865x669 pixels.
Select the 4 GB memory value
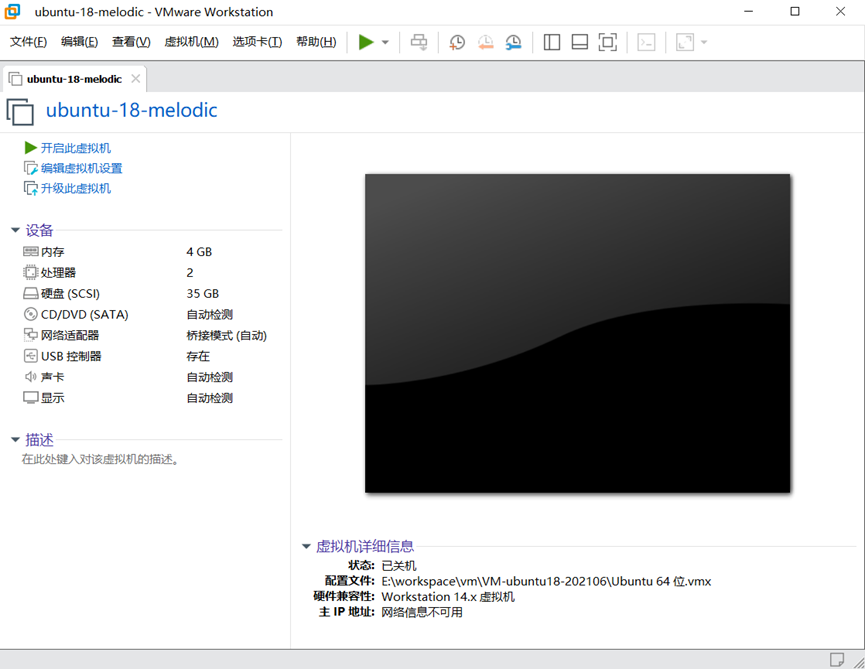coord(199,252)
